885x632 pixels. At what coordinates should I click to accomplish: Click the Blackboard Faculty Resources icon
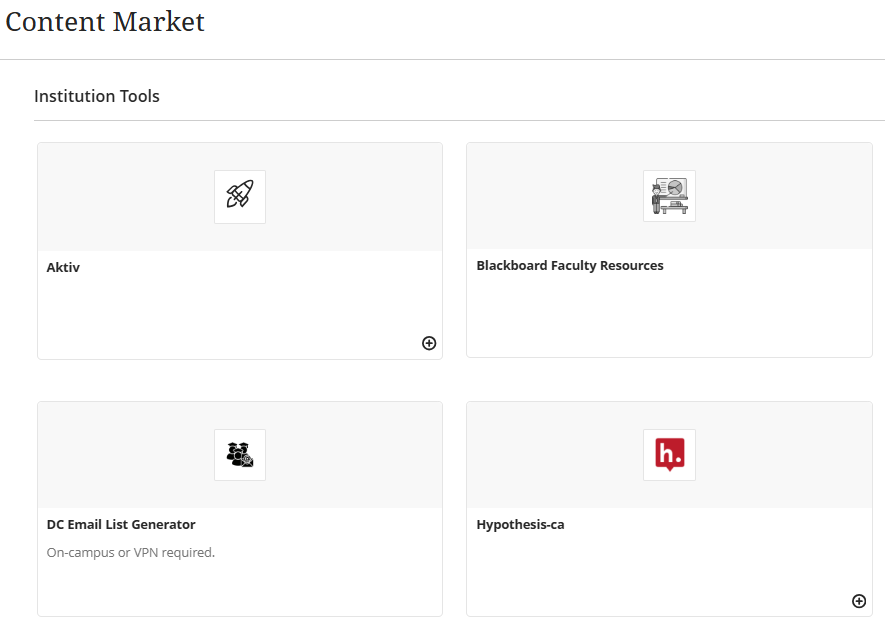(x=668, y=195)
